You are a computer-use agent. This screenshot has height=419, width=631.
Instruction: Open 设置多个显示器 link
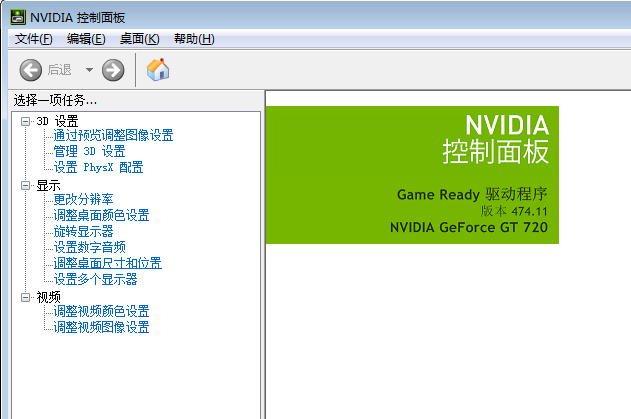click(95, 279)
